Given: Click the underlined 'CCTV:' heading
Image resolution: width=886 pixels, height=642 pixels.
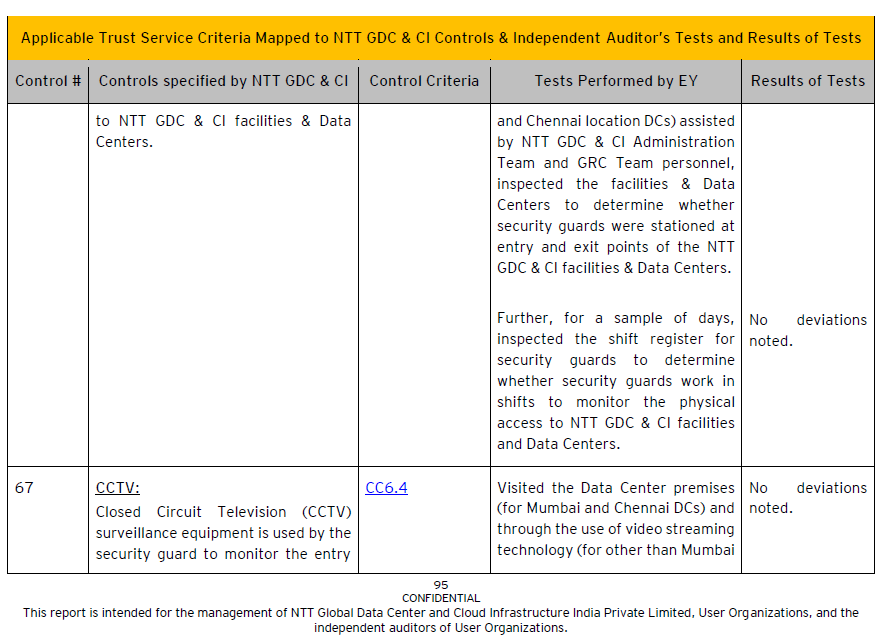Looking at the screenshot, I should [x=118, y=488].
